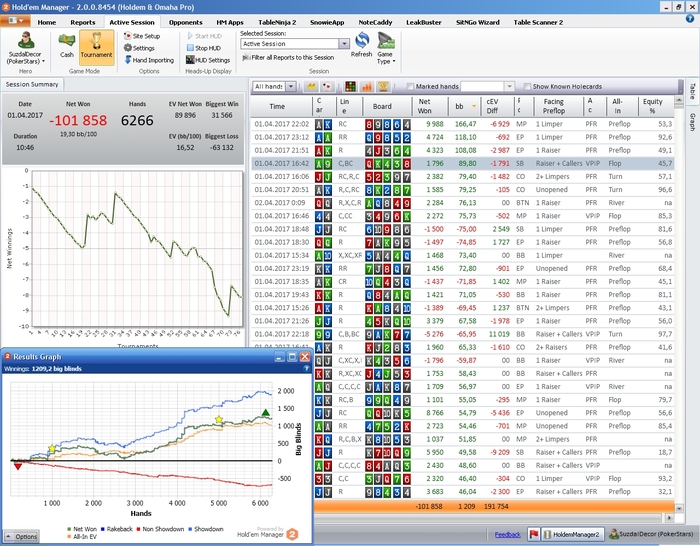Enable Show Known Holecards
The height and width of the screenshot is (546, 700).
coord(527,87)
